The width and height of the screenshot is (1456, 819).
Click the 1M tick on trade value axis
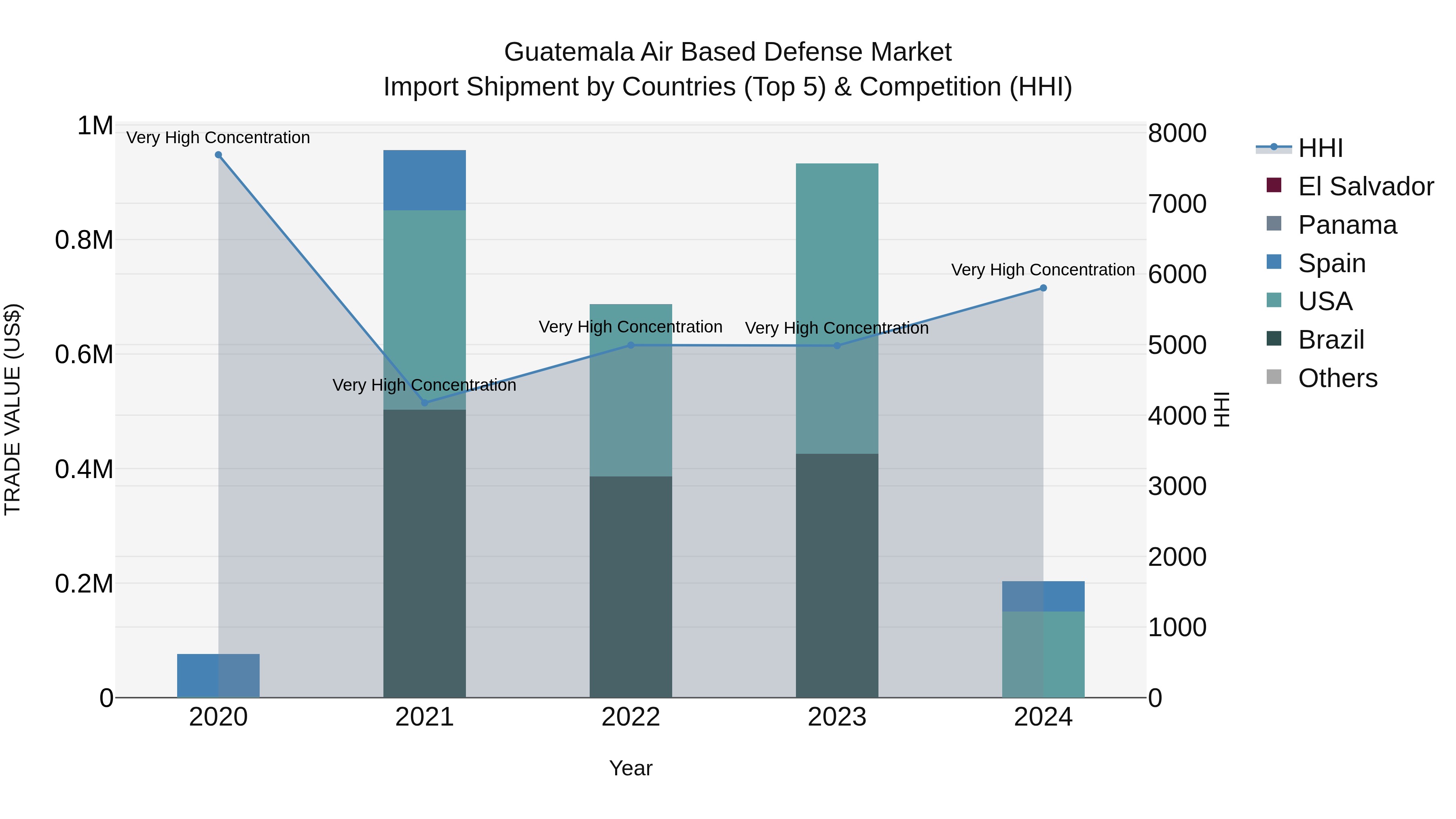coord(95,125)
